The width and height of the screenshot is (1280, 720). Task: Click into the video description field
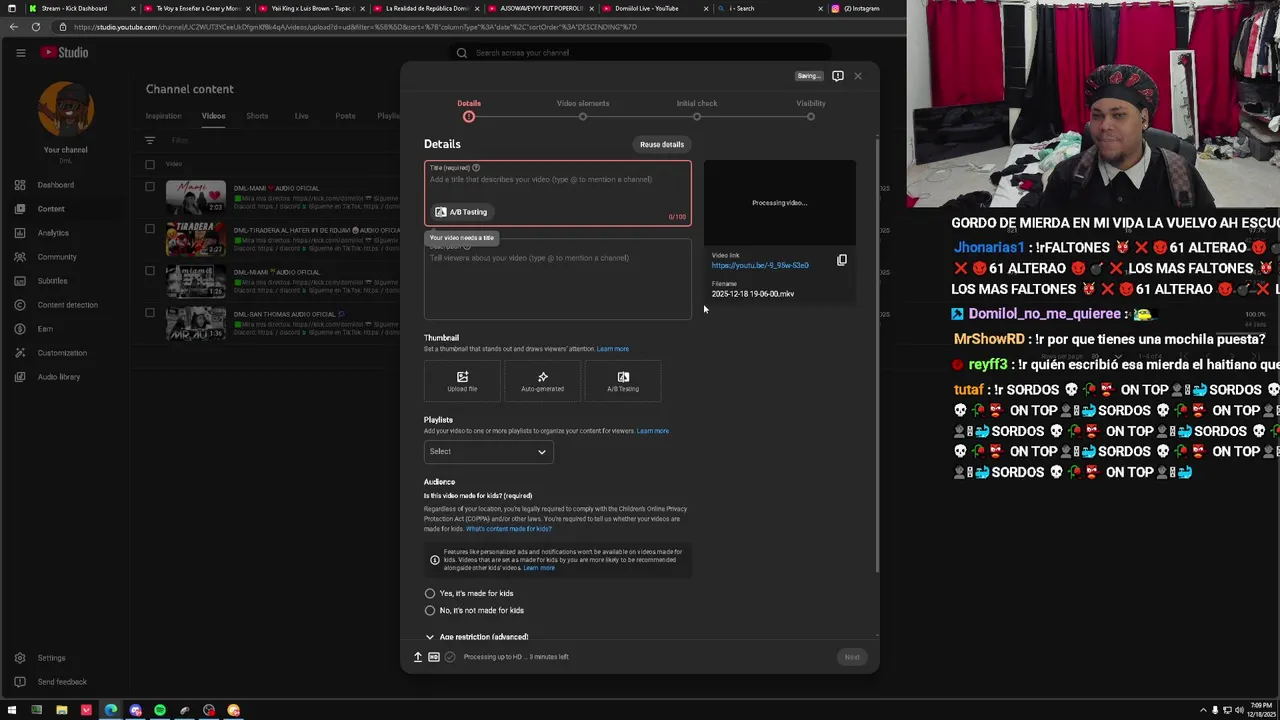pos(557,280)
